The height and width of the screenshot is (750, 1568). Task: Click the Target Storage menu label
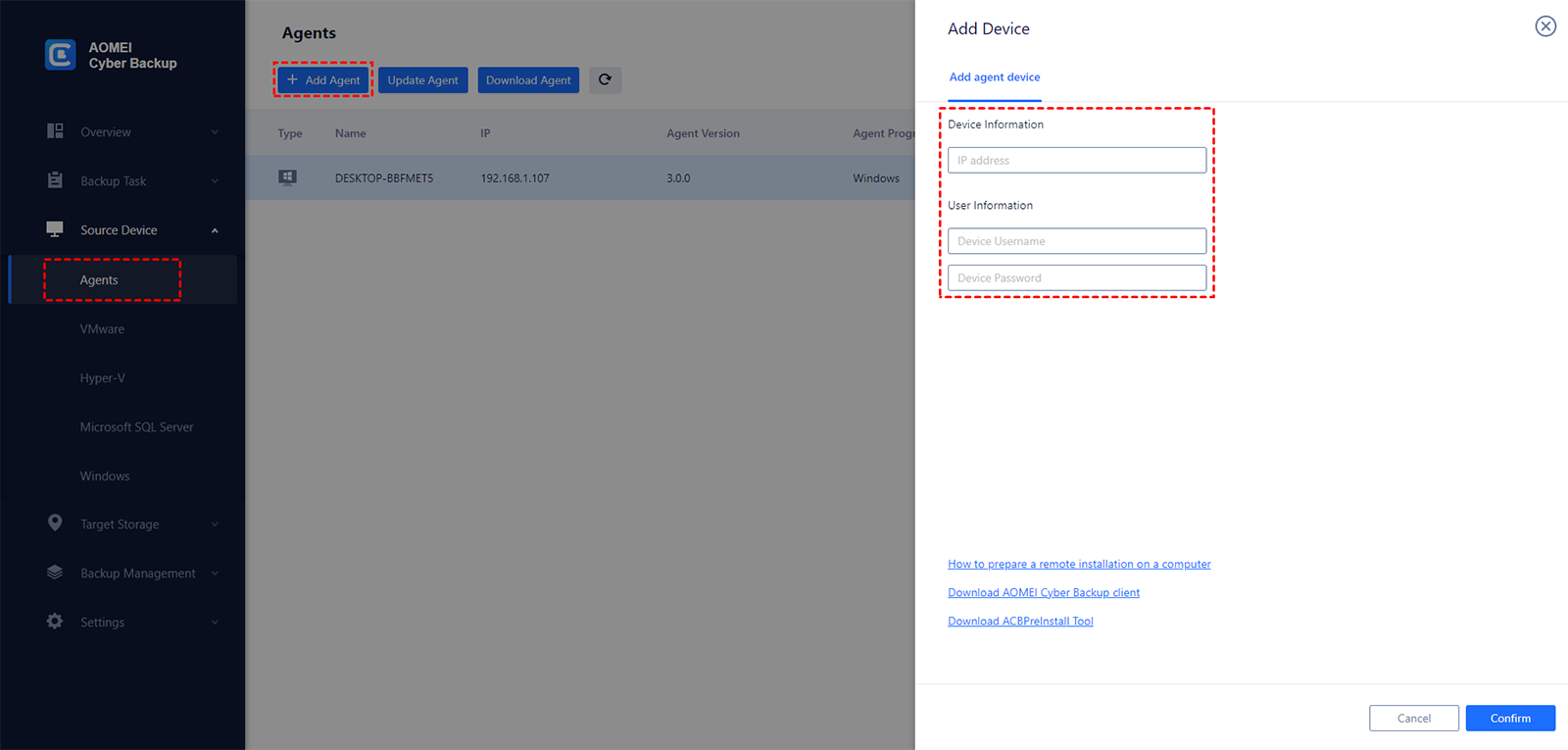point(120,525)
